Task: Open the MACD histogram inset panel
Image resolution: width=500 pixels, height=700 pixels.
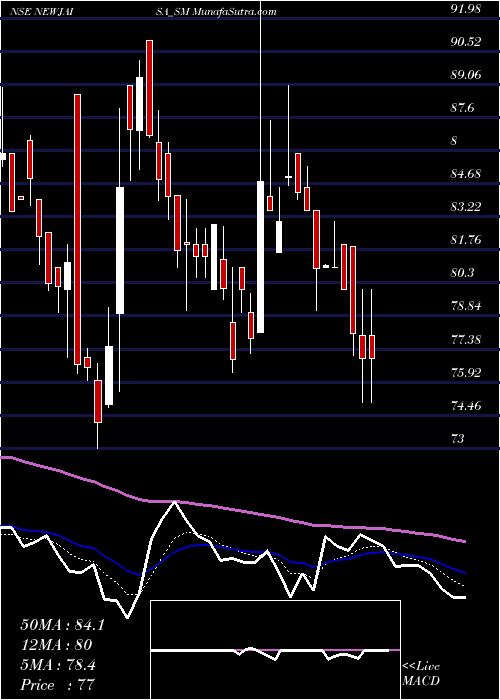Action: [x=275, y=650]
